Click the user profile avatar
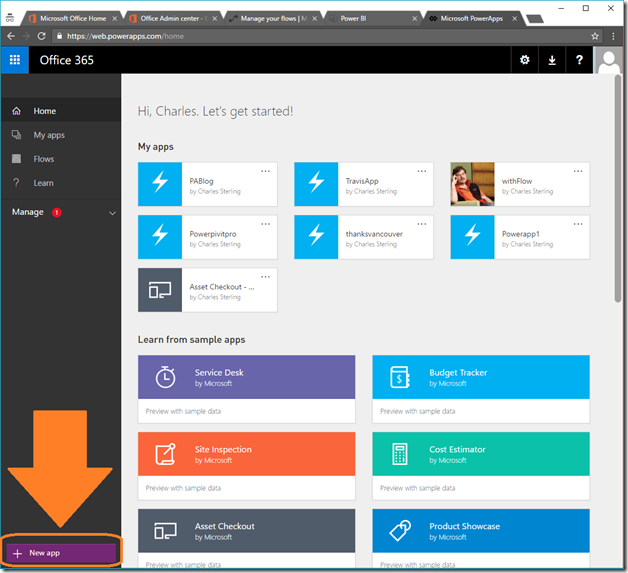Screen dimensions: 628x573 pos(608,60)
